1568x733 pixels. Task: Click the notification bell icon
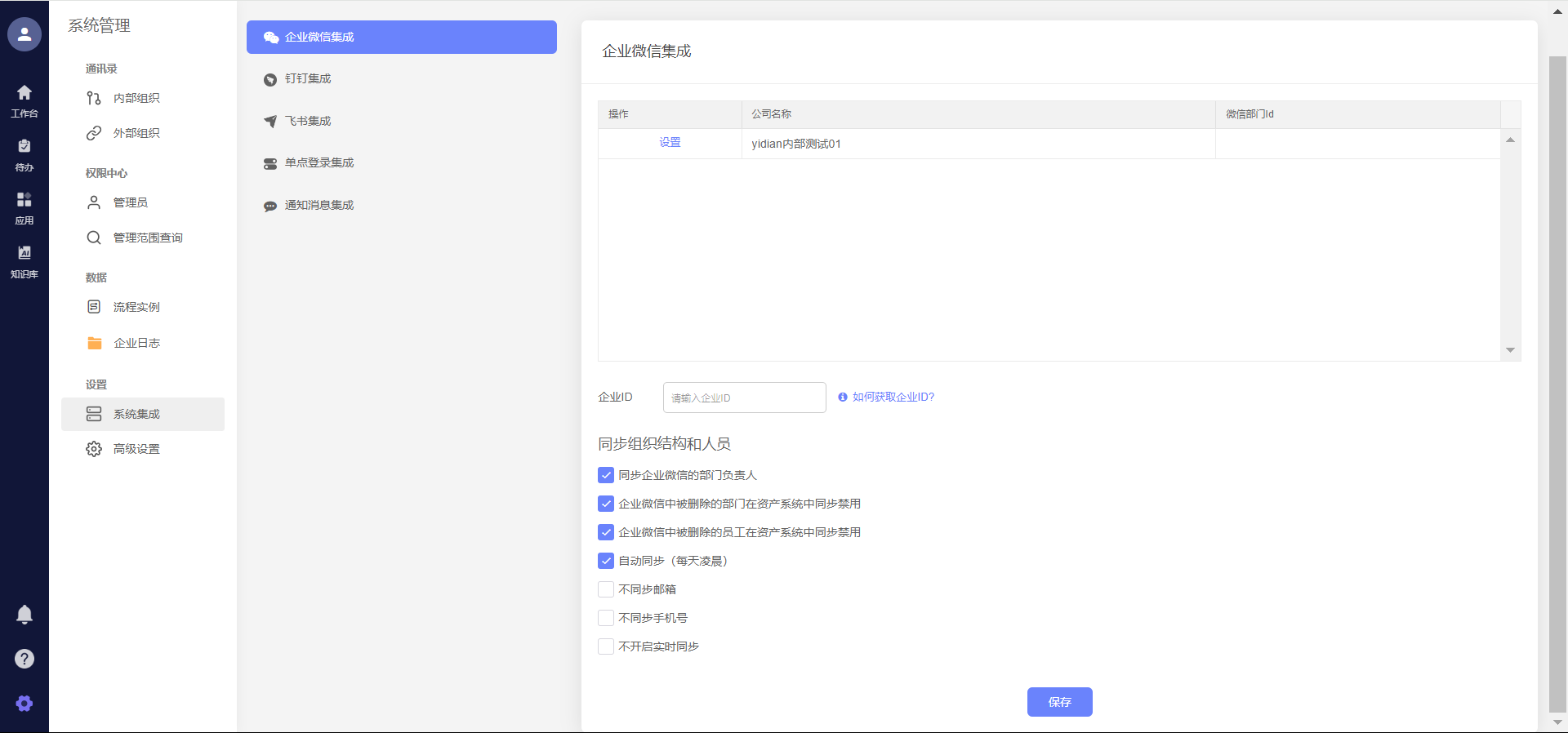tap(24, 614)
